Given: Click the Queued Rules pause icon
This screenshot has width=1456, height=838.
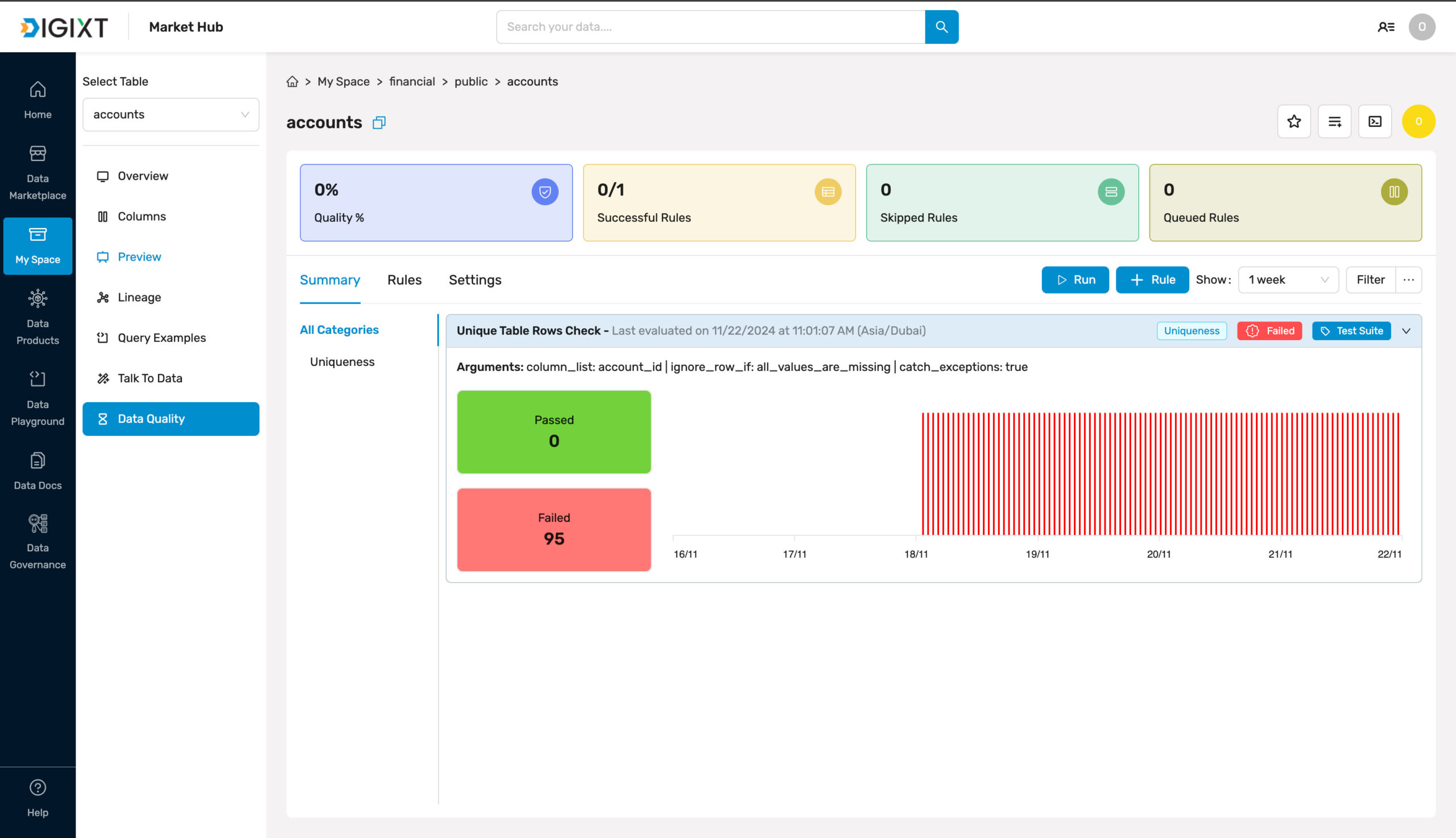Looking at the screenshot, I should click(x=1394, y=192).
